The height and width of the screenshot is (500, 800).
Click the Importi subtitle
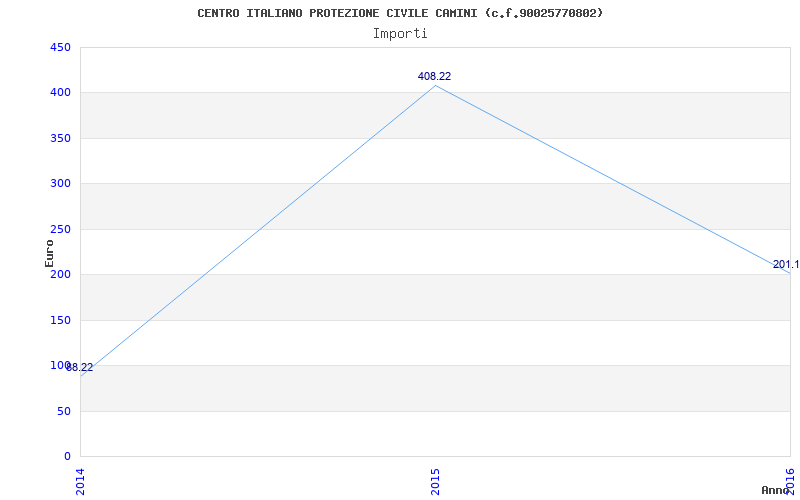(x=400, y=34)
